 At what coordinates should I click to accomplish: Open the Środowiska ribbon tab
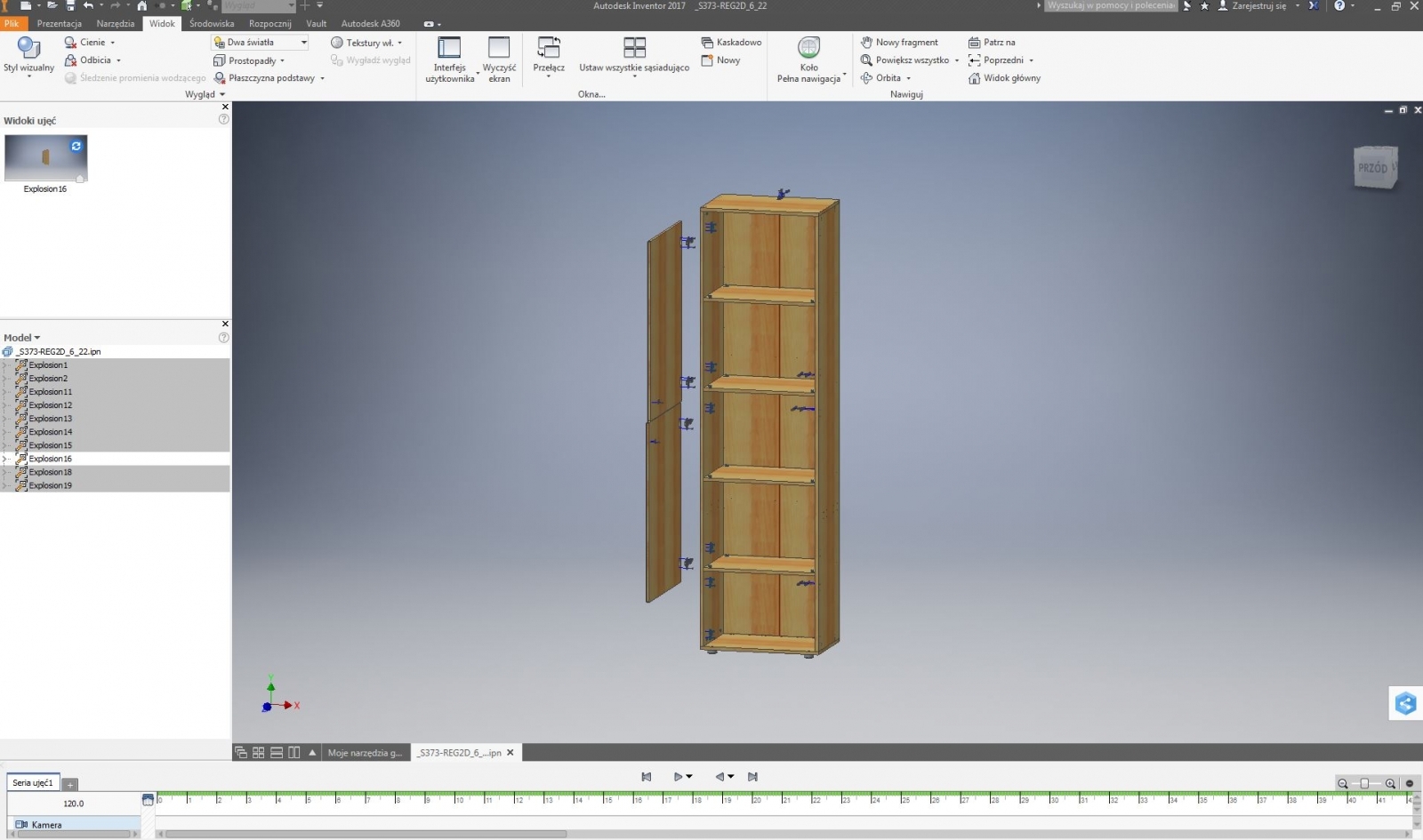pos(212,24)
